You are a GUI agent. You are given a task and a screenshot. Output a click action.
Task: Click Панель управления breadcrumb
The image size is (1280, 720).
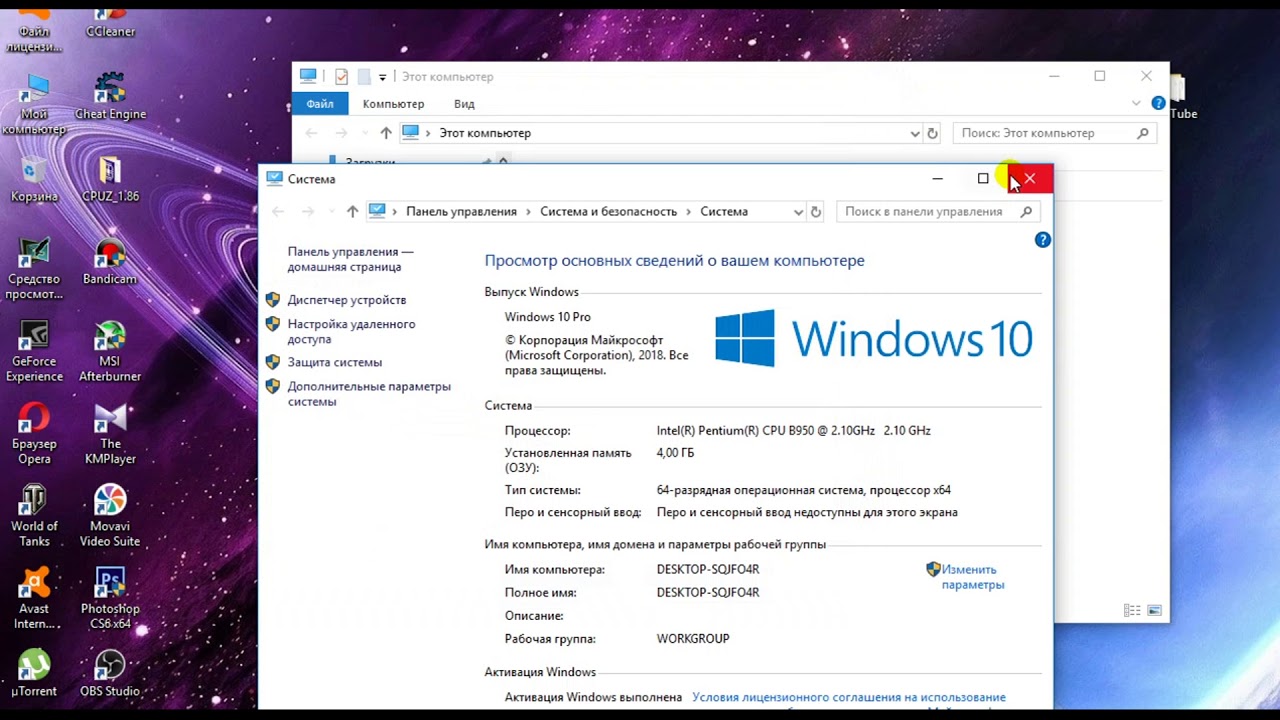coord(461,212)
